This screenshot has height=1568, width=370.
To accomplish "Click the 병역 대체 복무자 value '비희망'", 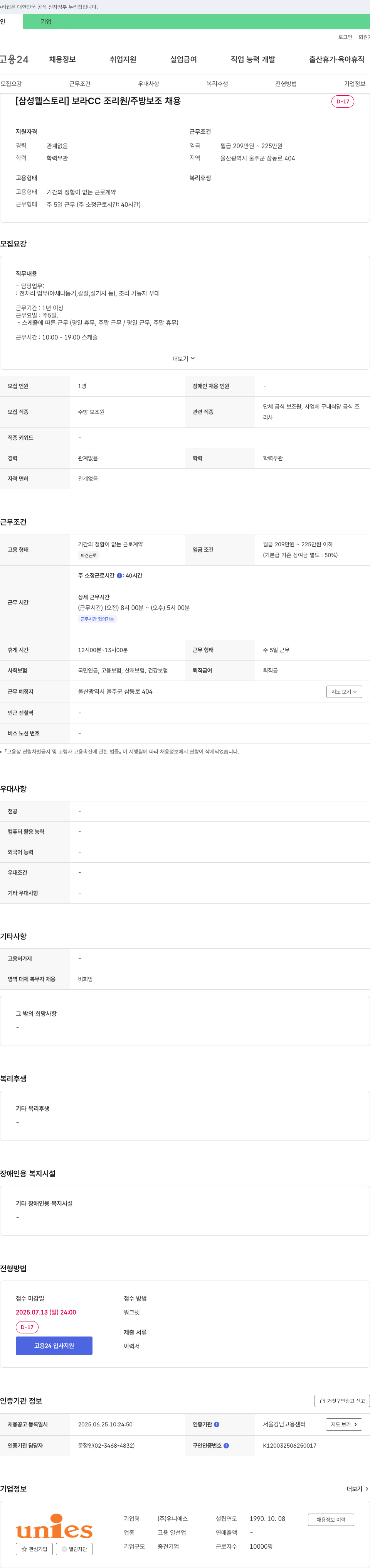I will [86, 979].
